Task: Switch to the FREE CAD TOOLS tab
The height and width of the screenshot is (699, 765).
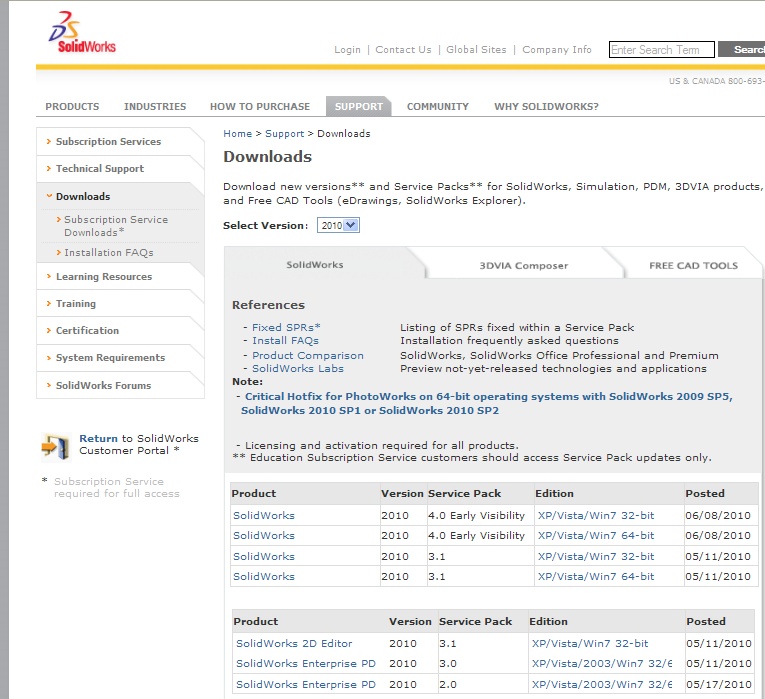Action: pyautogui.click(x=693, y=266)
